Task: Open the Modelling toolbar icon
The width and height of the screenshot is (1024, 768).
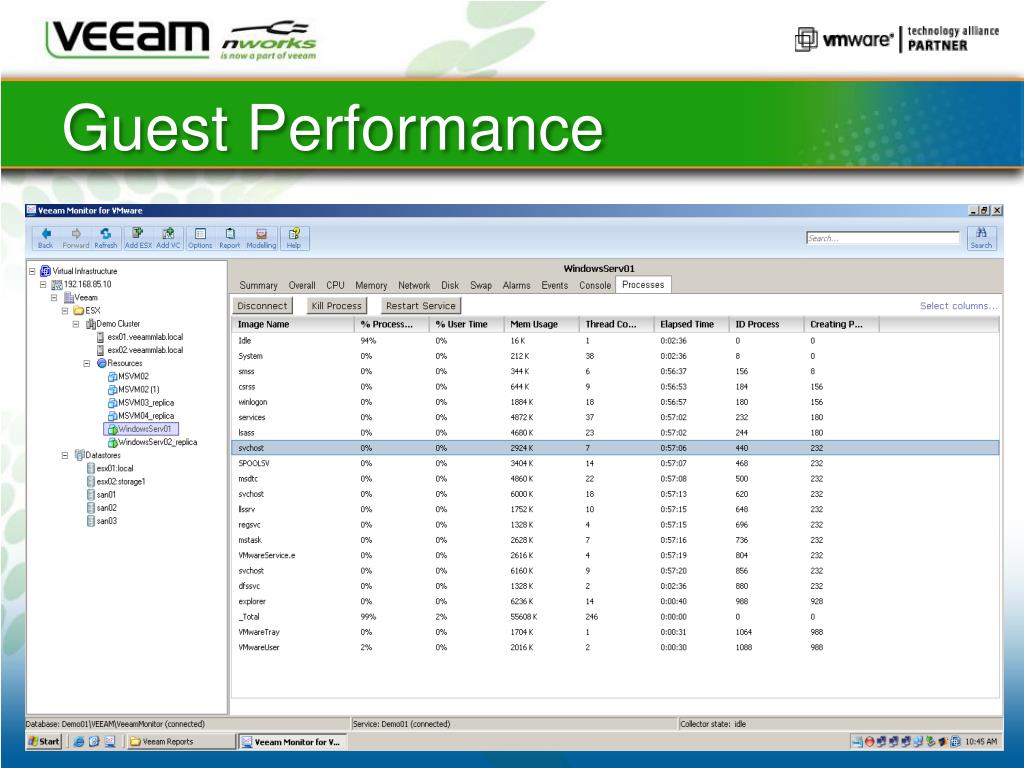Action: tap(261, 238)
